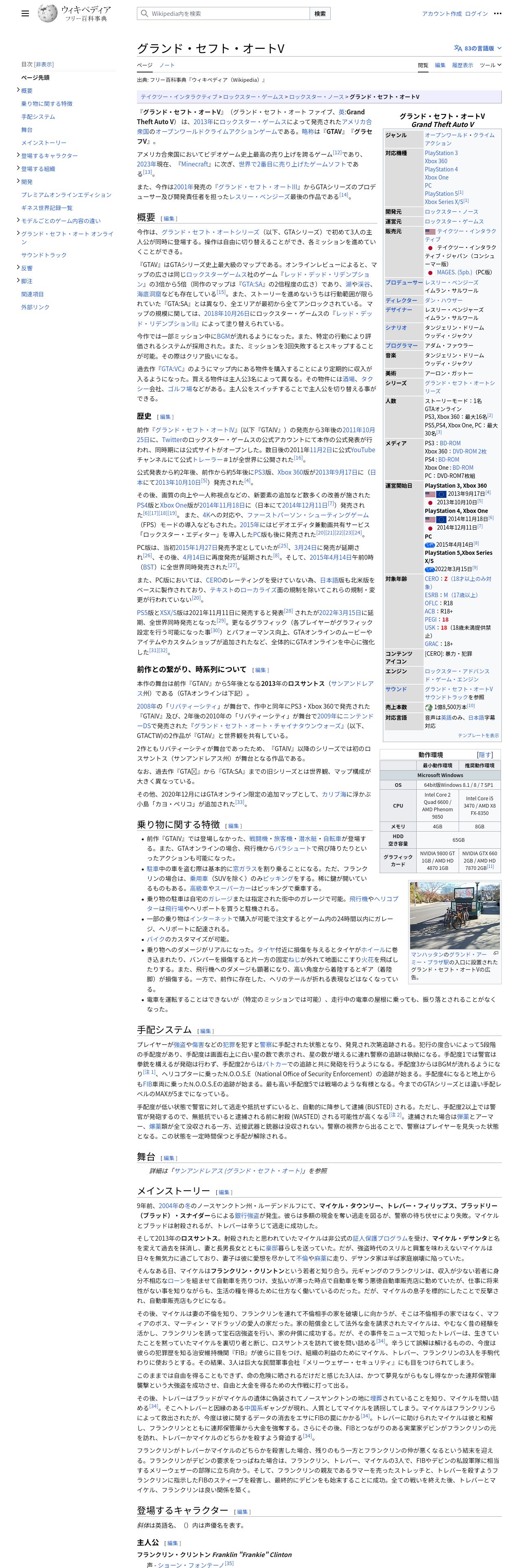The image size is (523, 1568).
Task: Open the 履歴表示 history tab
Action: point(462,65)
